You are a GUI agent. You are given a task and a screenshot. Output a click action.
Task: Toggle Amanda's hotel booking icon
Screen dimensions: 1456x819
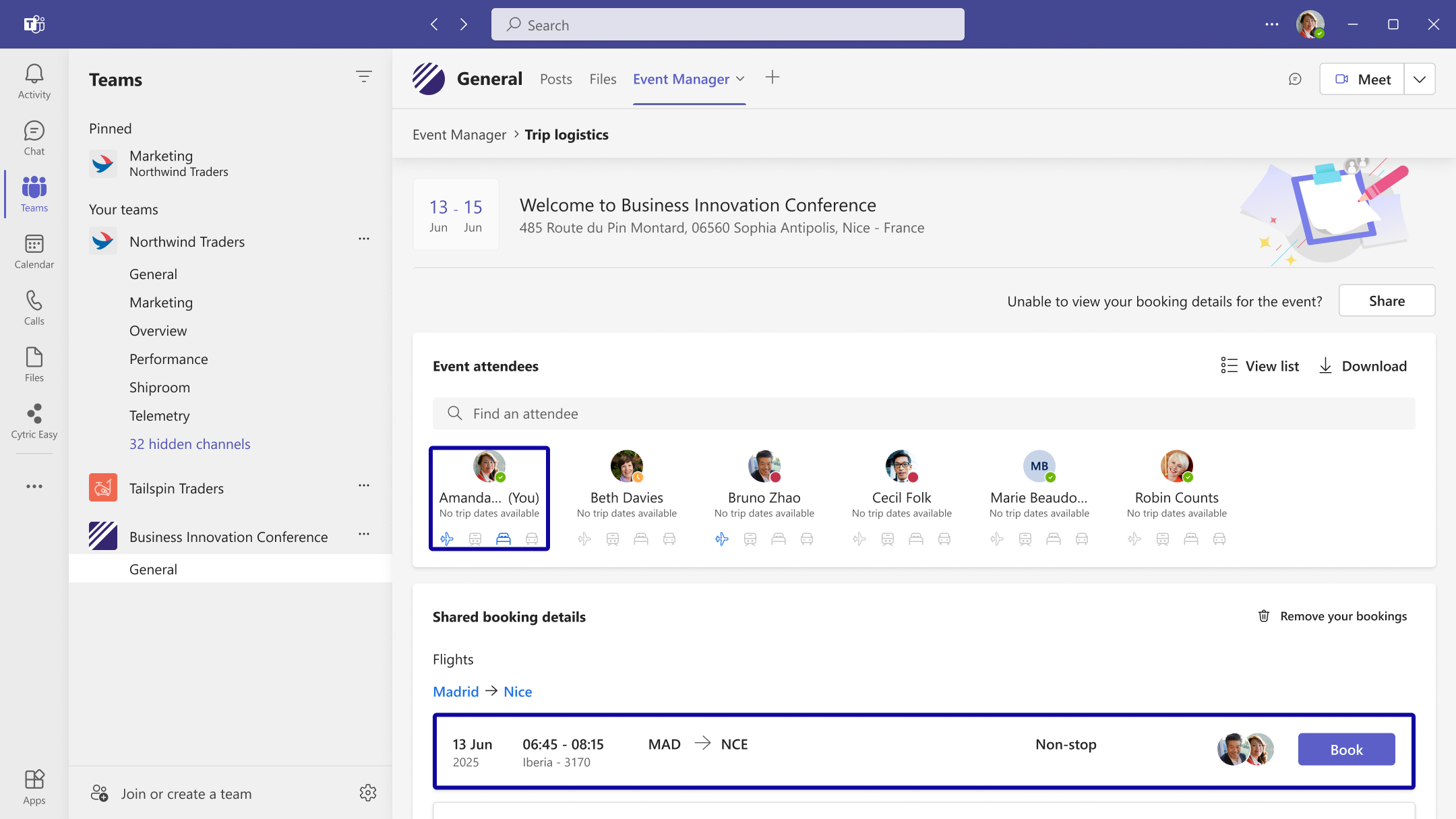[504, 539]
